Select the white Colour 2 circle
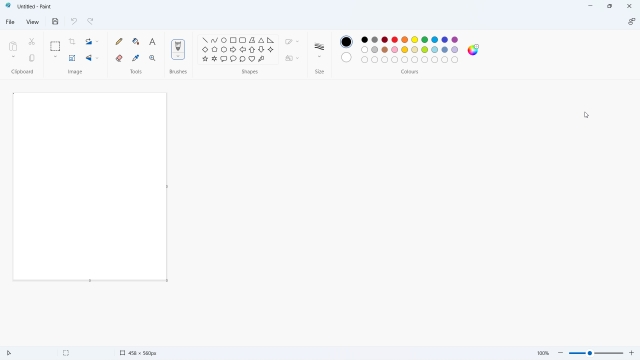 click(x=346, y=57)
